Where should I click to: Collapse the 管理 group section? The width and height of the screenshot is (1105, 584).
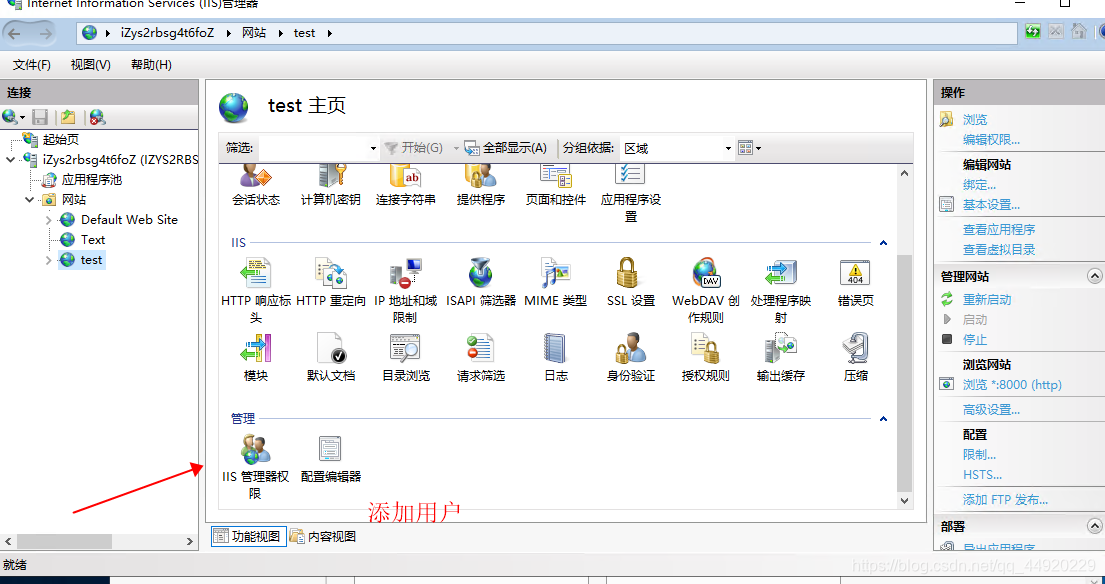[x=883, y=419]
